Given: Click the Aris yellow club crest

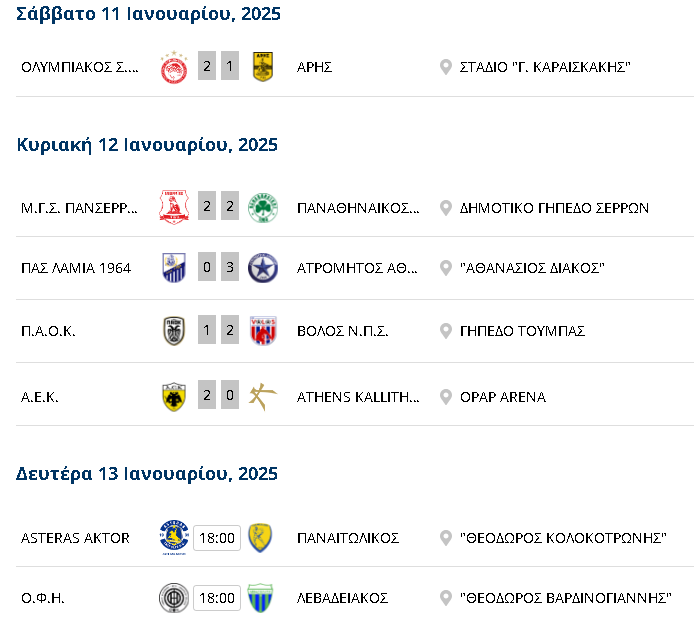Looking at the screenshot, I should 263,67.
